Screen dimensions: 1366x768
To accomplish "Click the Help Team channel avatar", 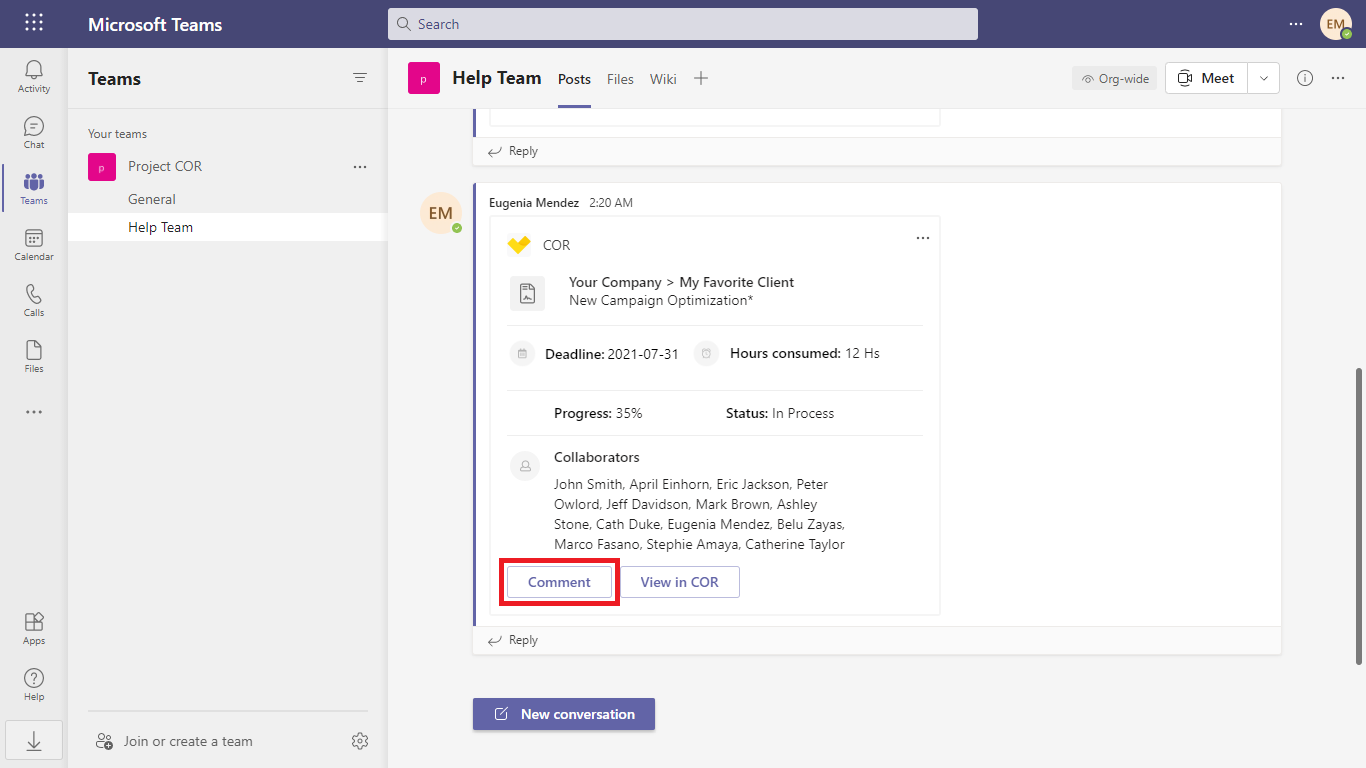I will pyautogui.click(x=424, y=78).
